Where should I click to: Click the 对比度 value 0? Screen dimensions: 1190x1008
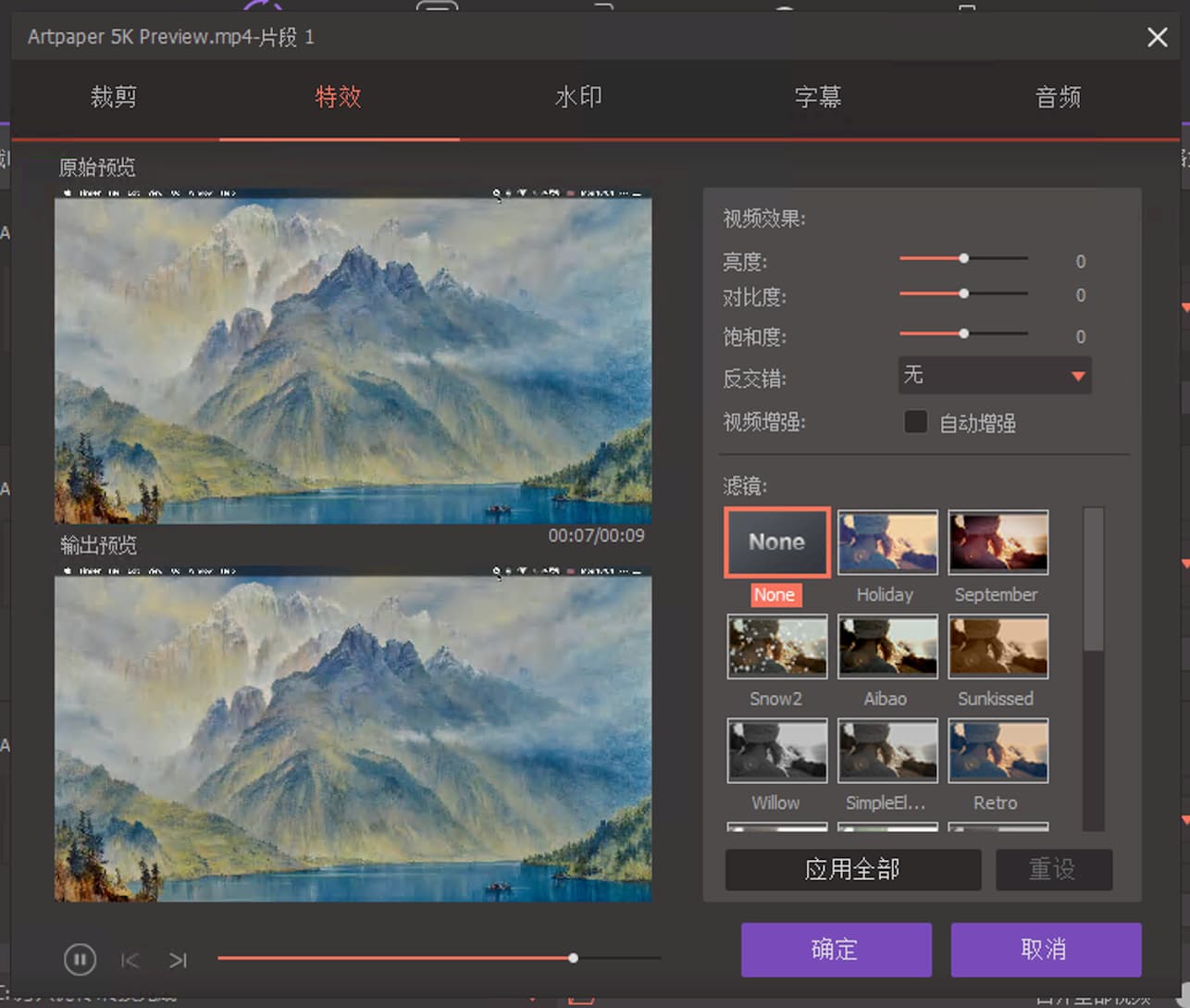1080,295
